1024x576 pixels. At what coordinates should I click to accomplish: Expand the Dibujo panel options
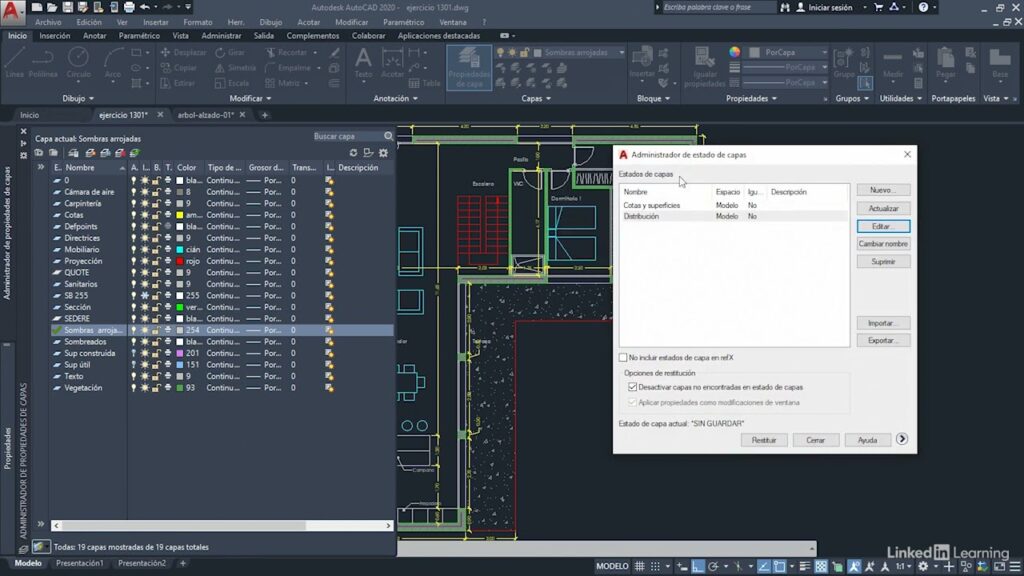point(91,98)
